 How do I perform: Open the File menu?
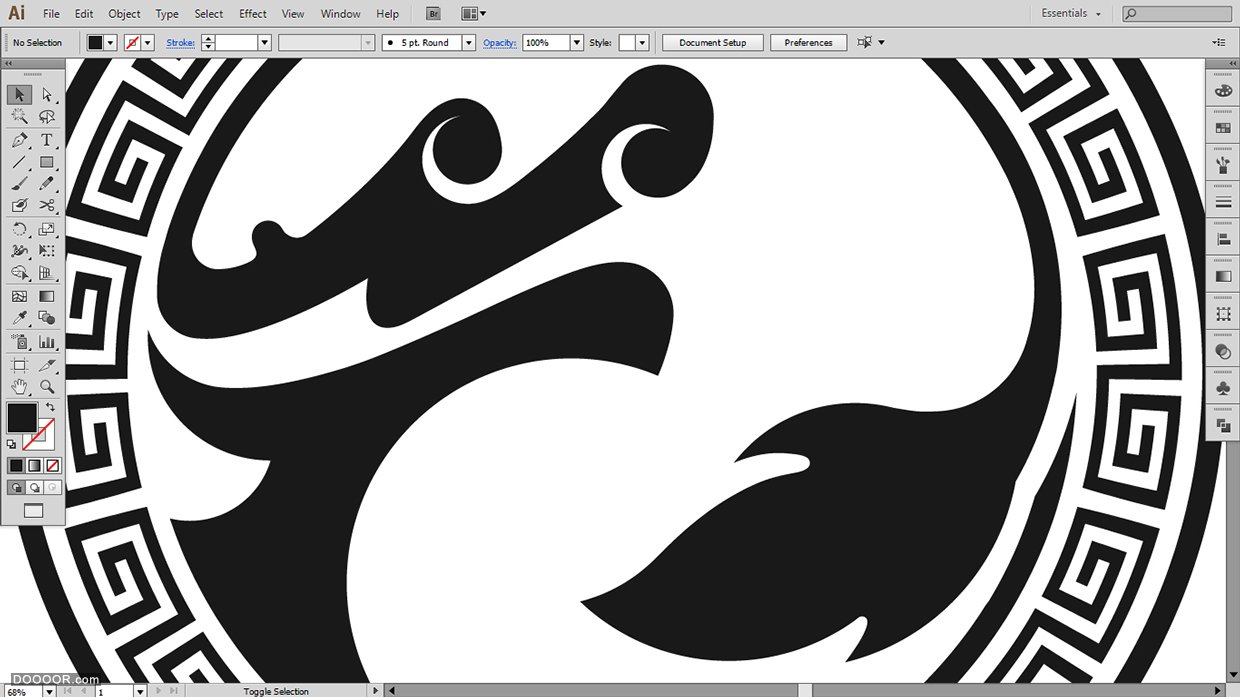(52, 14)
